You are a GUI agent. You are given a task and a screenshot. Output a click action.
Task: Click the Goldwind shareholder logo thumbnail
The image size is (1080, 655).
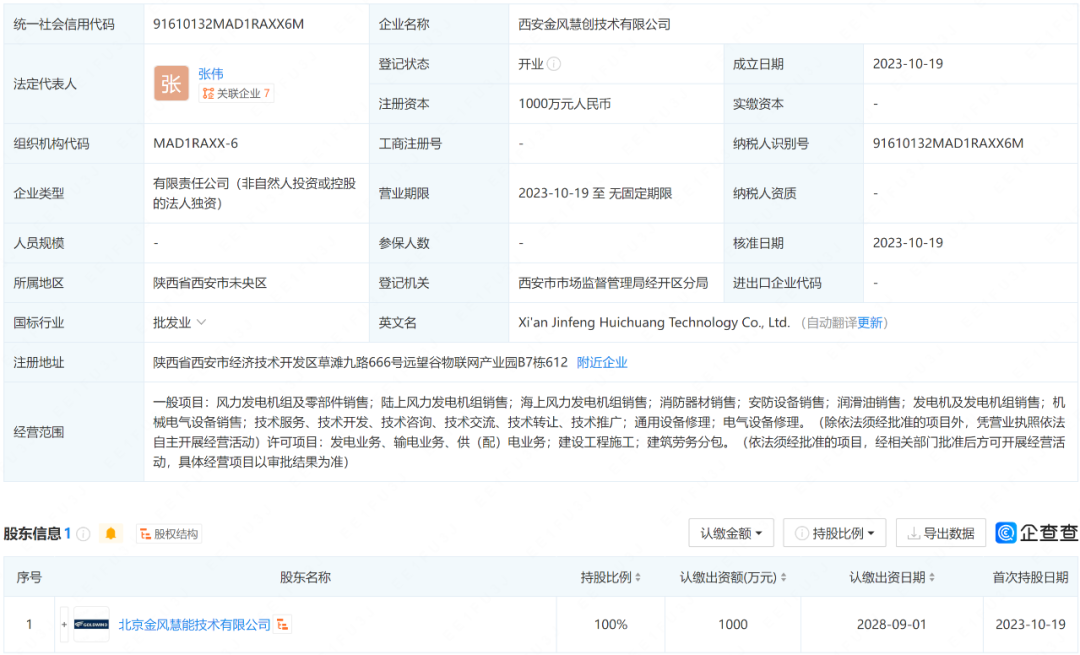91,624
